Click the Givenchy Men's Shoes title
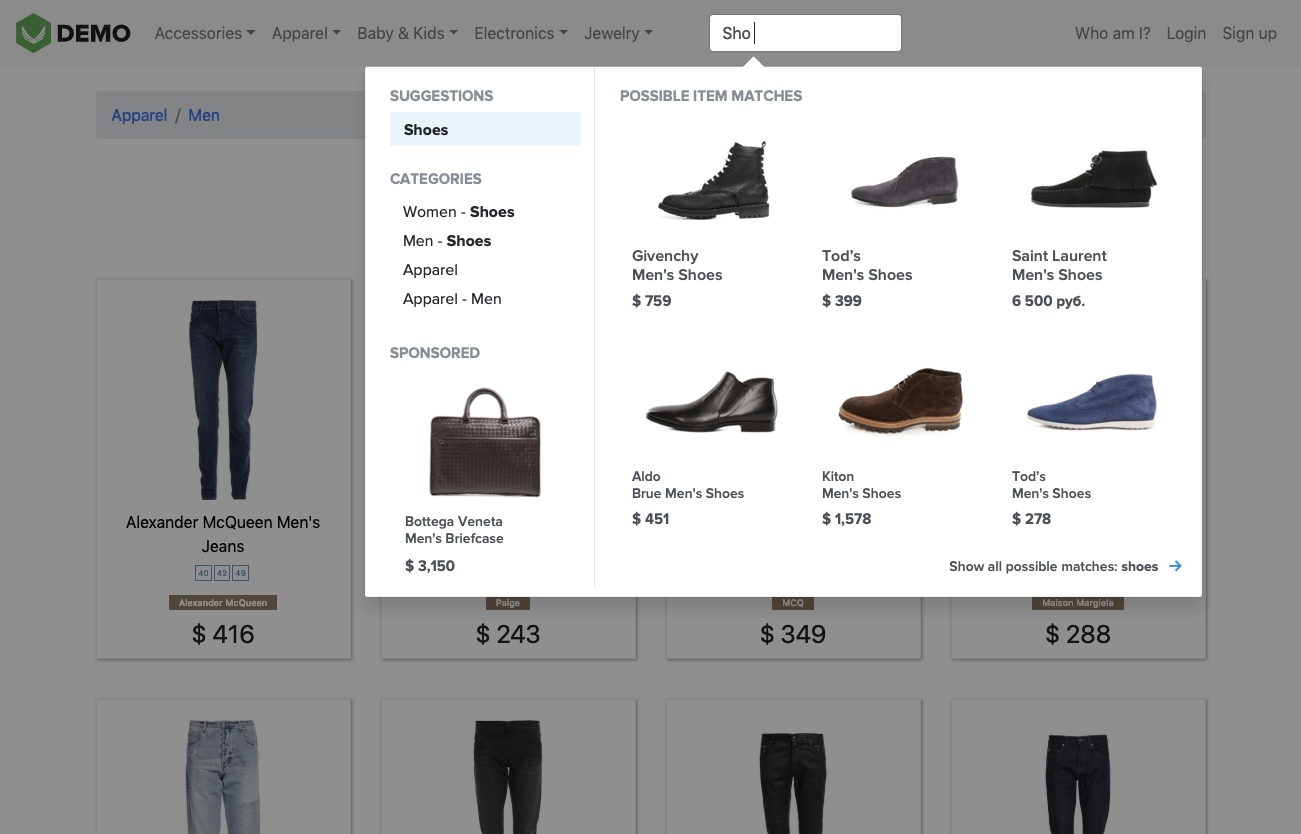 pyautogui.click(x=677, y=265)
